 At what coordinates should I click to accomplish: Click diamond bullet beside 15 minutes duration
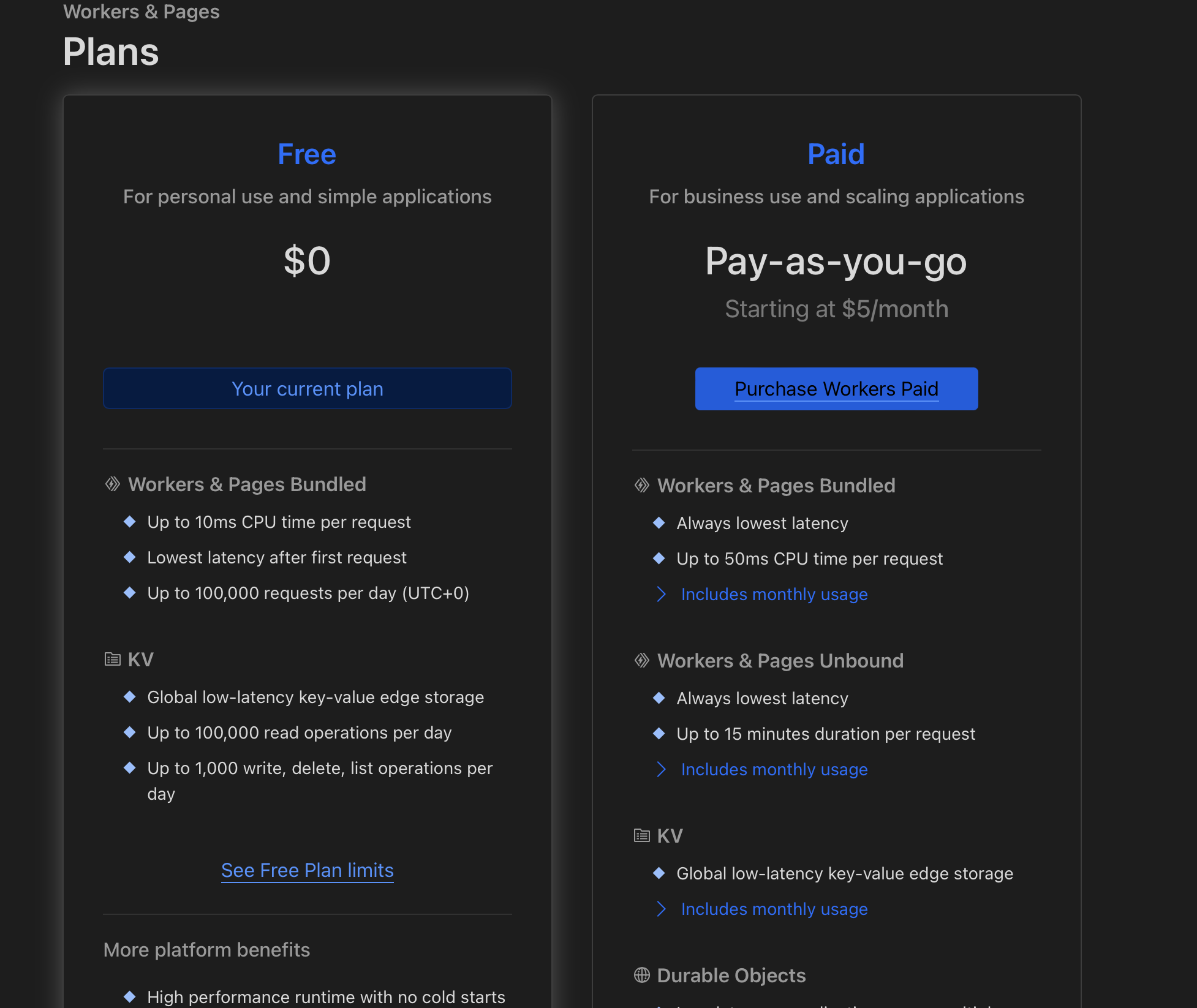pos(659,734)
